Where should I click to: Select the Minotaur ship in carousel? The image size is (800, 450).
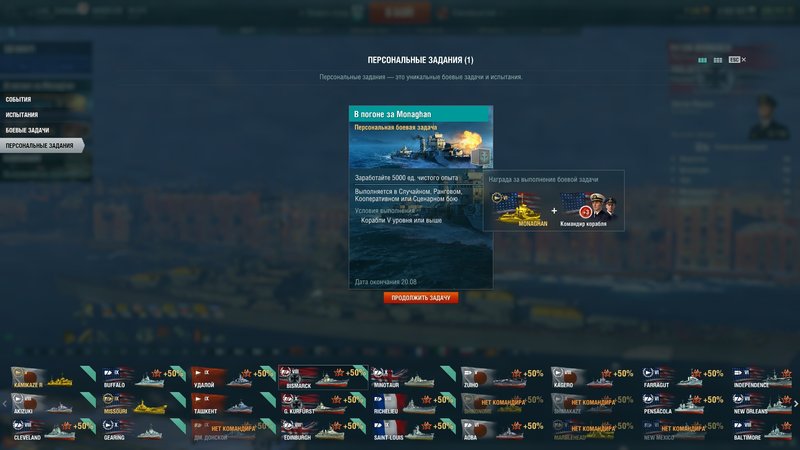pyautogui.click(x=413, y=378)
